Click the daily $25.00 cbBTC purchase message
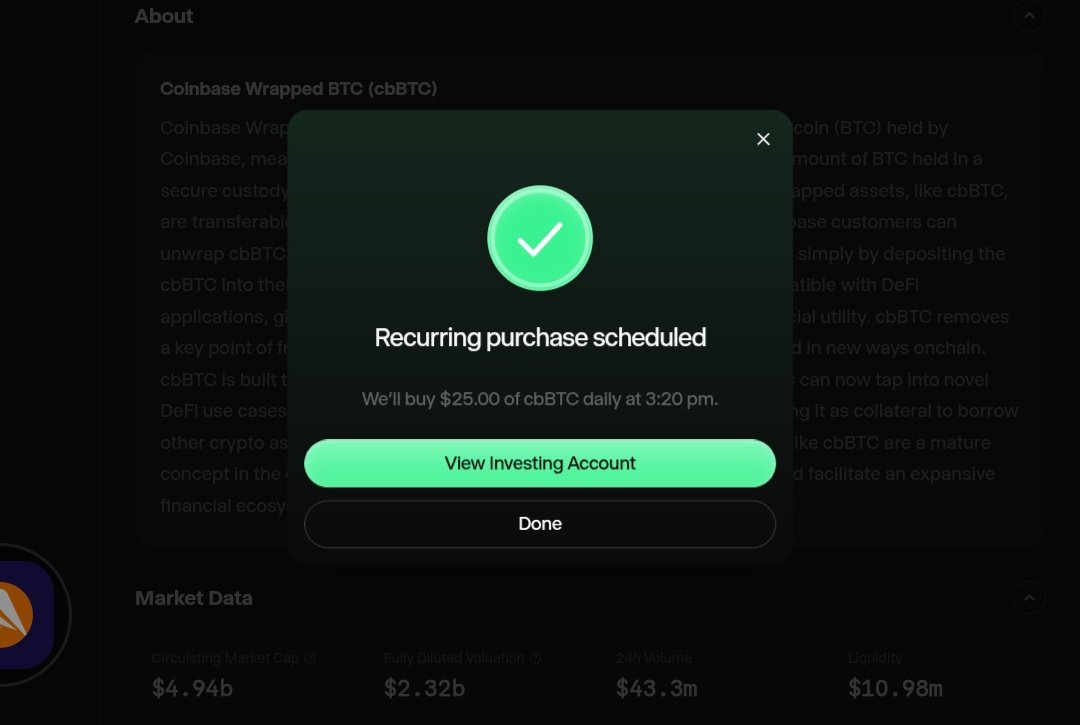 [x=540, y=399]
